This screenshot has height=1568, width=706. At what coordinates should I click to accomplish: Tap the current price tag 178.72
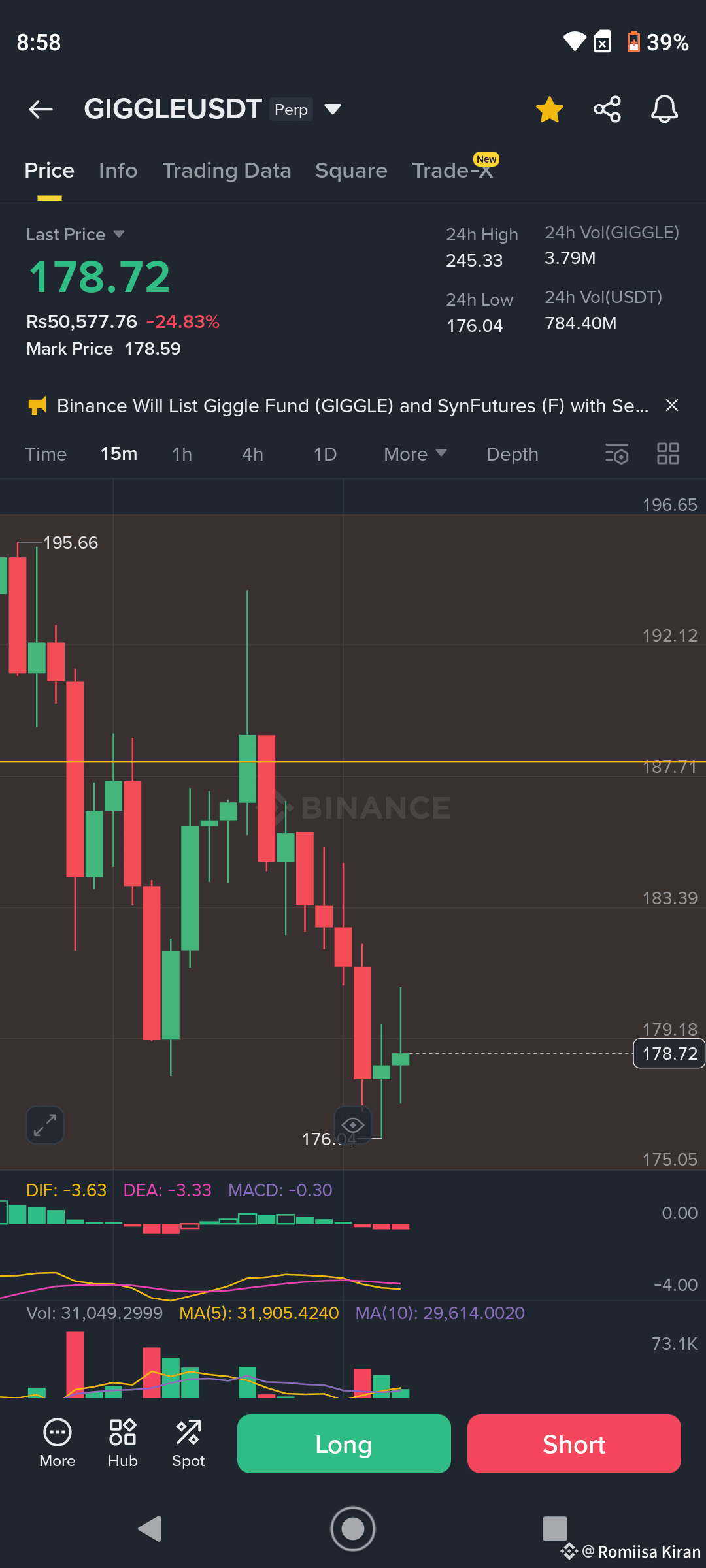tap(669, 1053)
